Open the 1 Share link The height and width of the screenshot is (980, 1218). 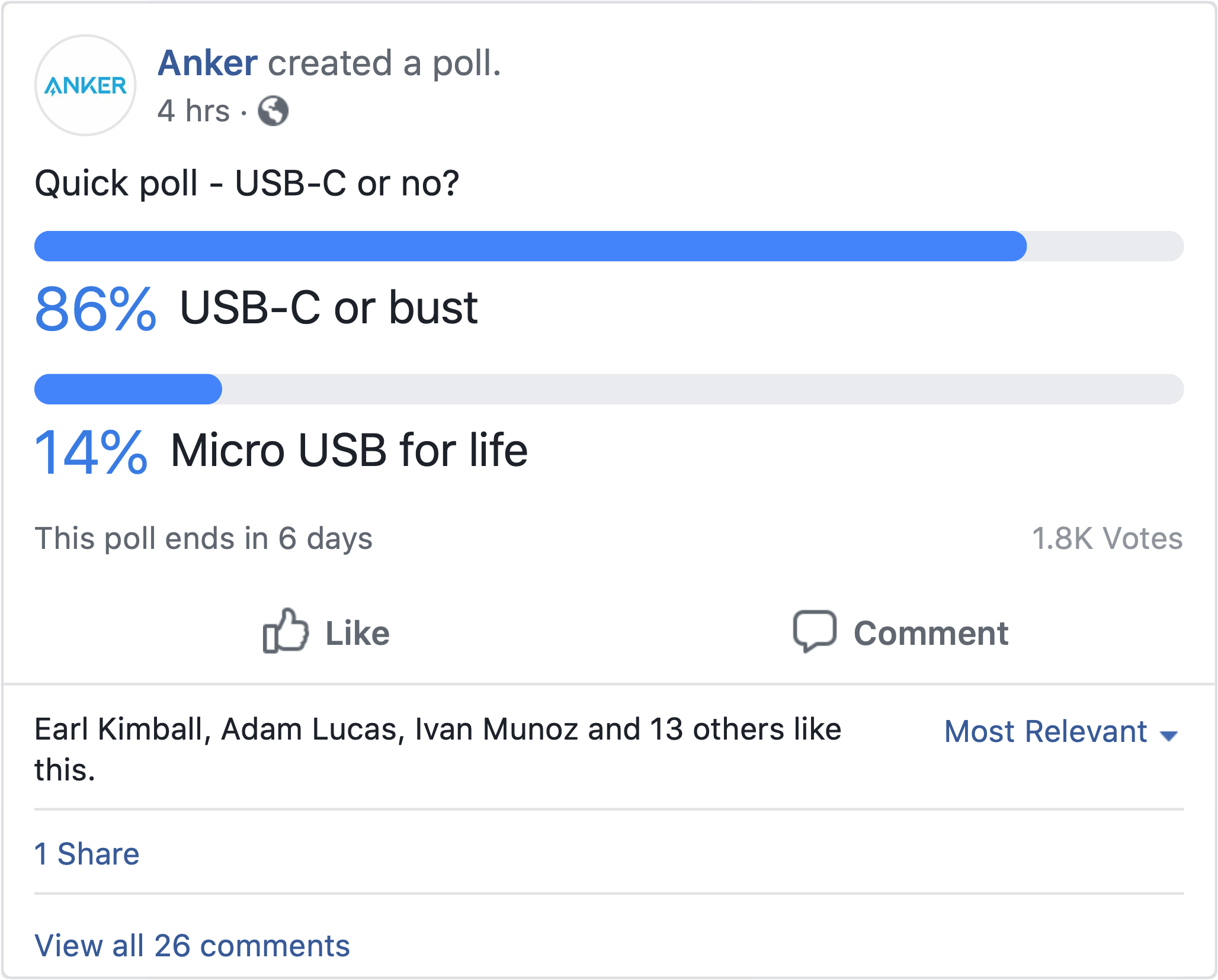pos(87,854)
